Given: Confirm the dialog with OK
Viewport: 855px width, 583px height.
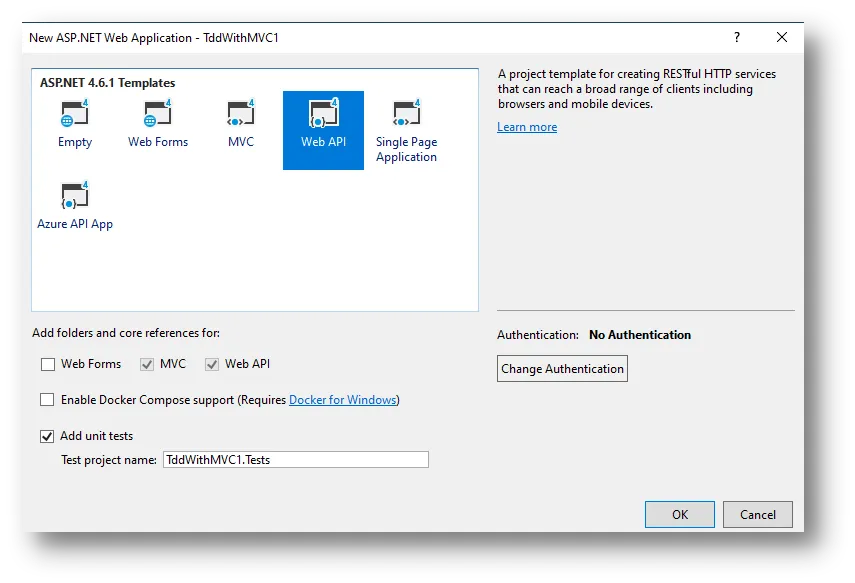Looking at the screenshot, I should (679, 514).
